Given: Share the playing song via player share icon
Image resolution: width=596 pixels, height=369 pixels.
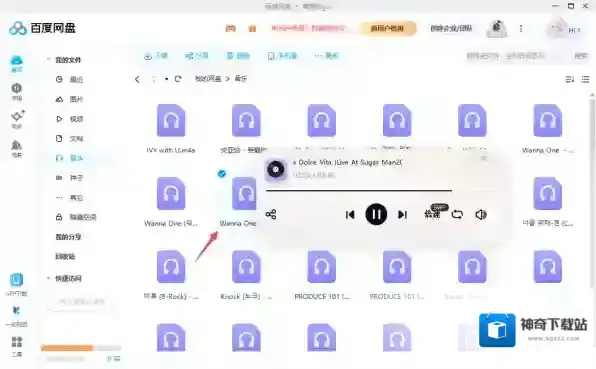Looking at the screenshot, I should (x=271, y=214).
